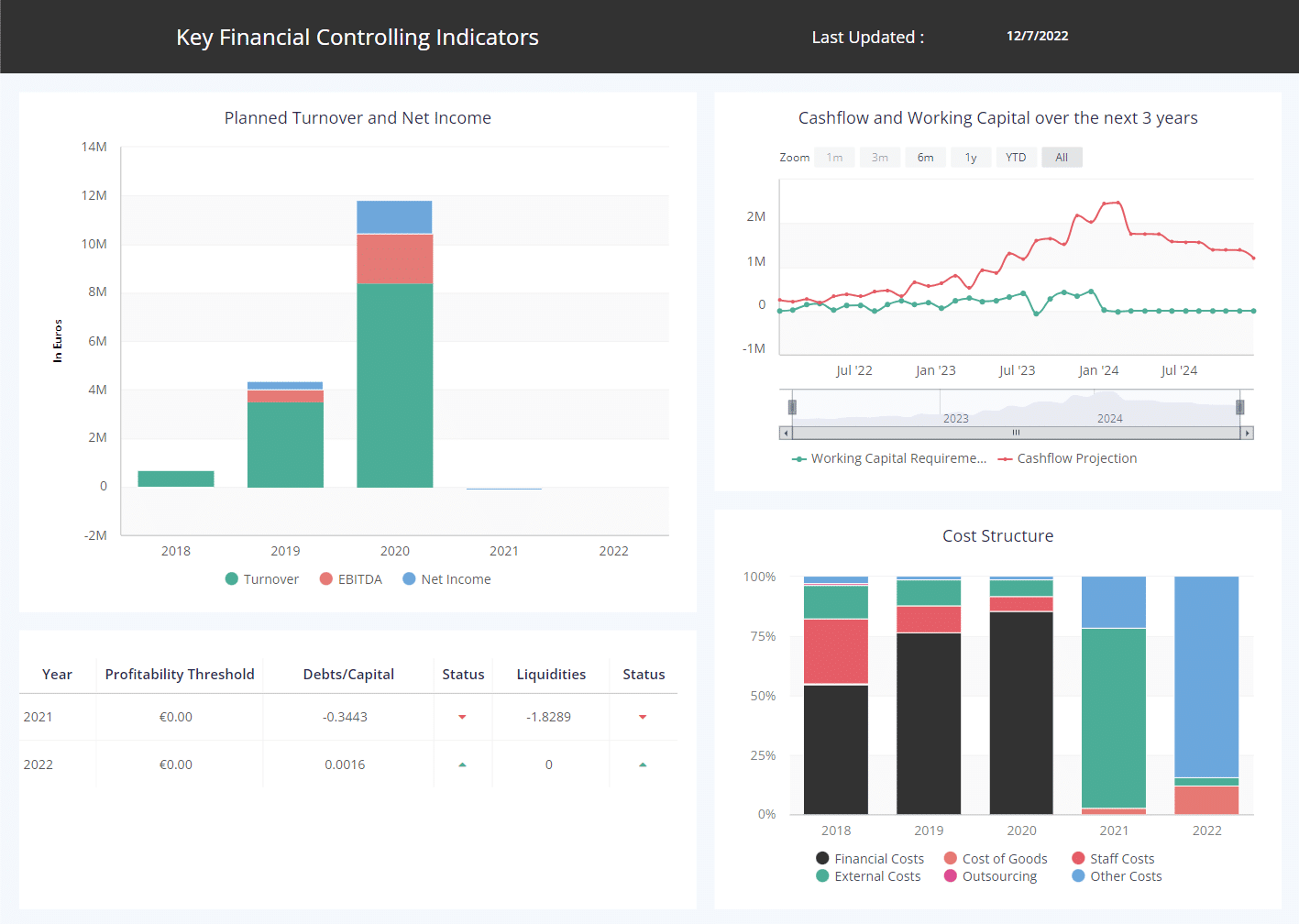Toggle the Turnover series in the legend
The height and width of the screenshot is (924, 1299).
pos(262,579)
